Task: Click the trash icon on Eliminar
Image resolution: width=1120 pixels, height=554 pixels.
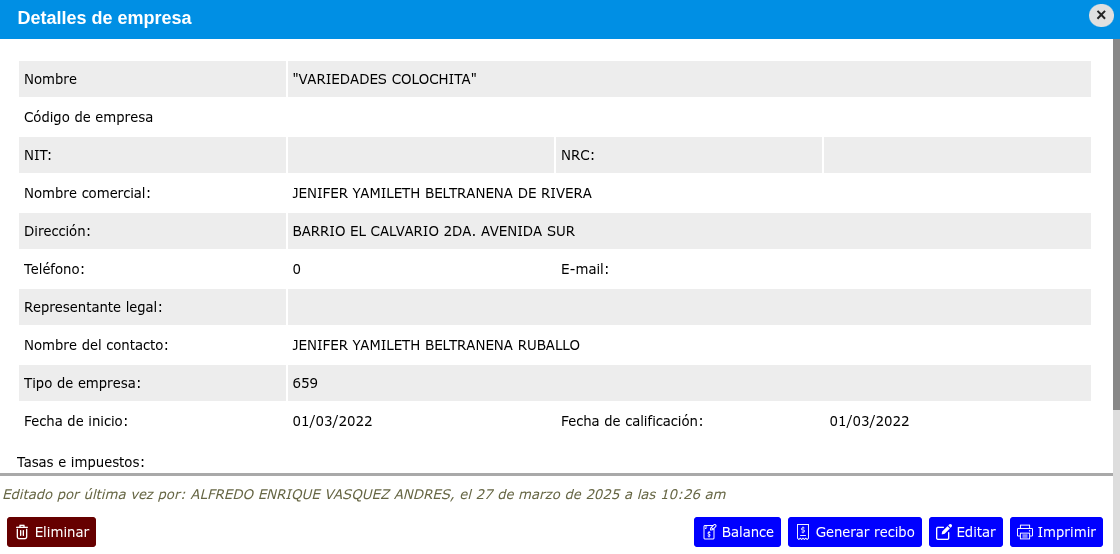Action: point(22,532)
